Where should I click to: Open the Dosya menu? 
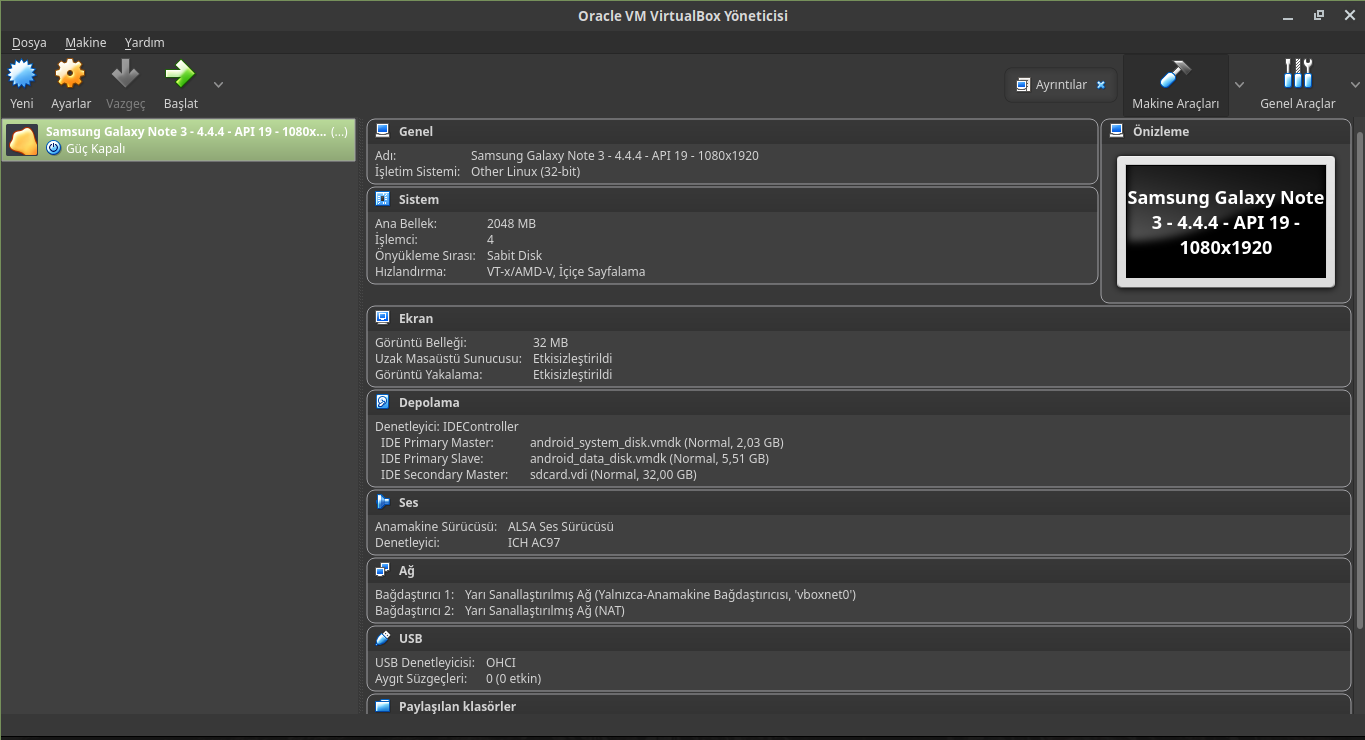coord(29,43)
